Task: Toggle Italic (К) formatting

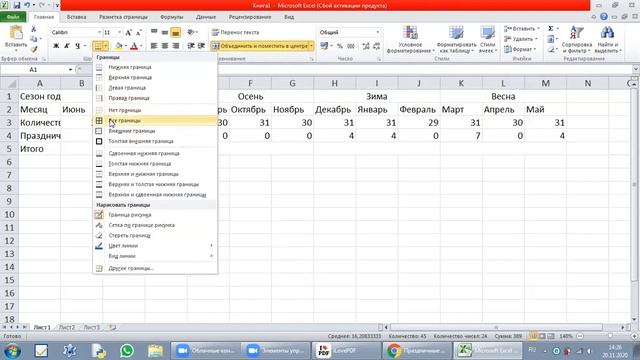Action: pos(67,46)
